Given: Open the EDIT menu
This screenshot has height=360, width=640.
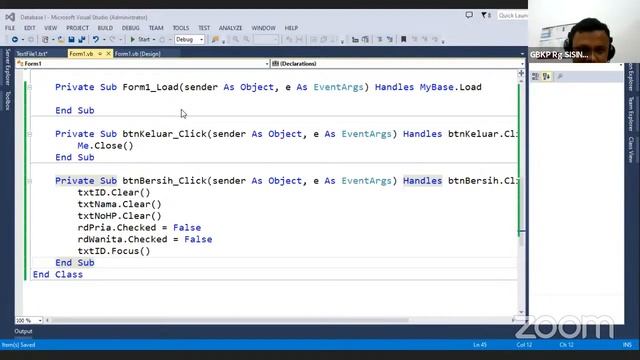Looking at the screenshot, I should point(29,28).
